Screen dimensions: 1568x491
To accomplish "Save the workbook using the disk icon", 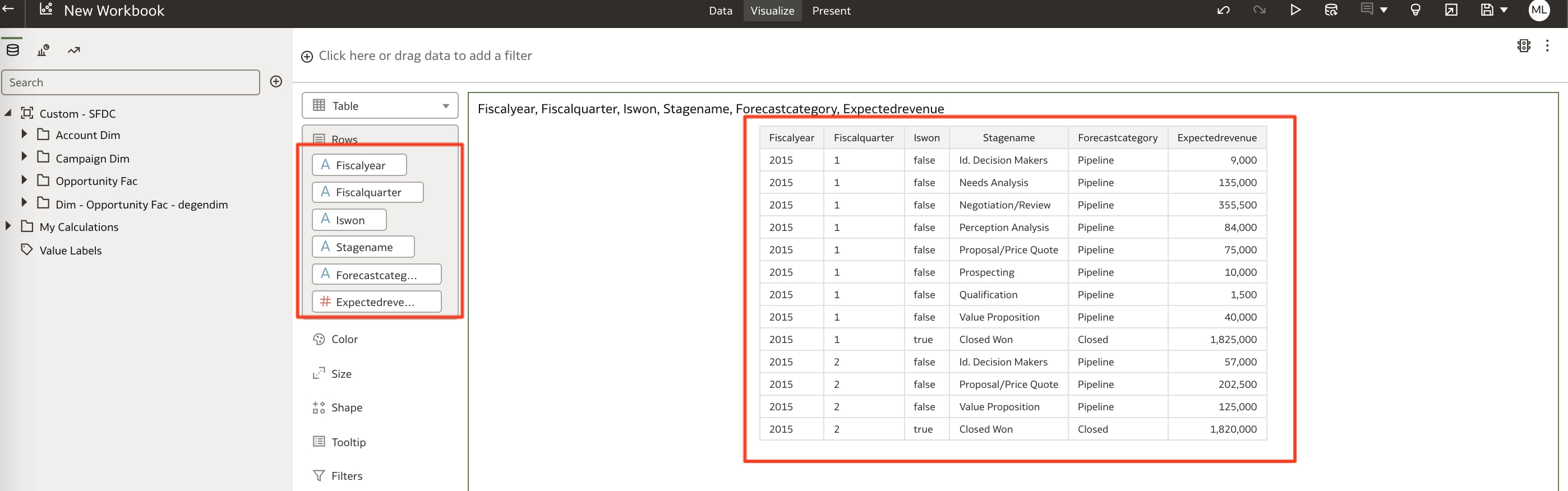I will (1487, 10).
